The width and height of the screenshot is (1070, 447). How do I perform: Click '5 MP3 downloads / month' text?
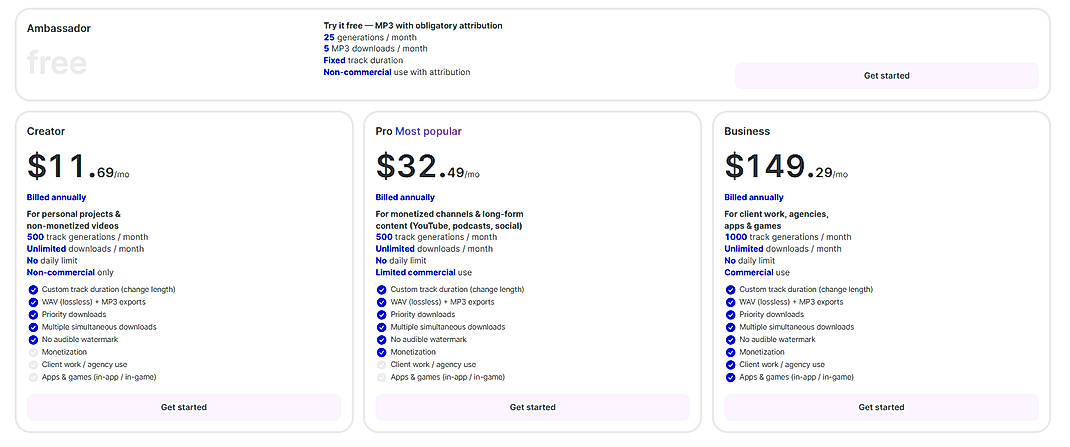375,49
